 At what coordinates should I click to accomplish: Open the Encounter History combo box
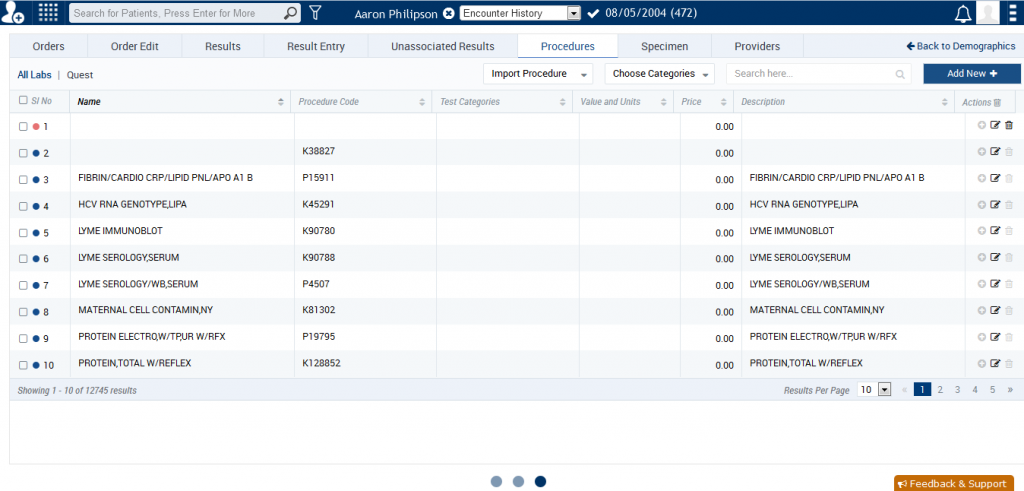pyautogui.click(x=519, y=14)
